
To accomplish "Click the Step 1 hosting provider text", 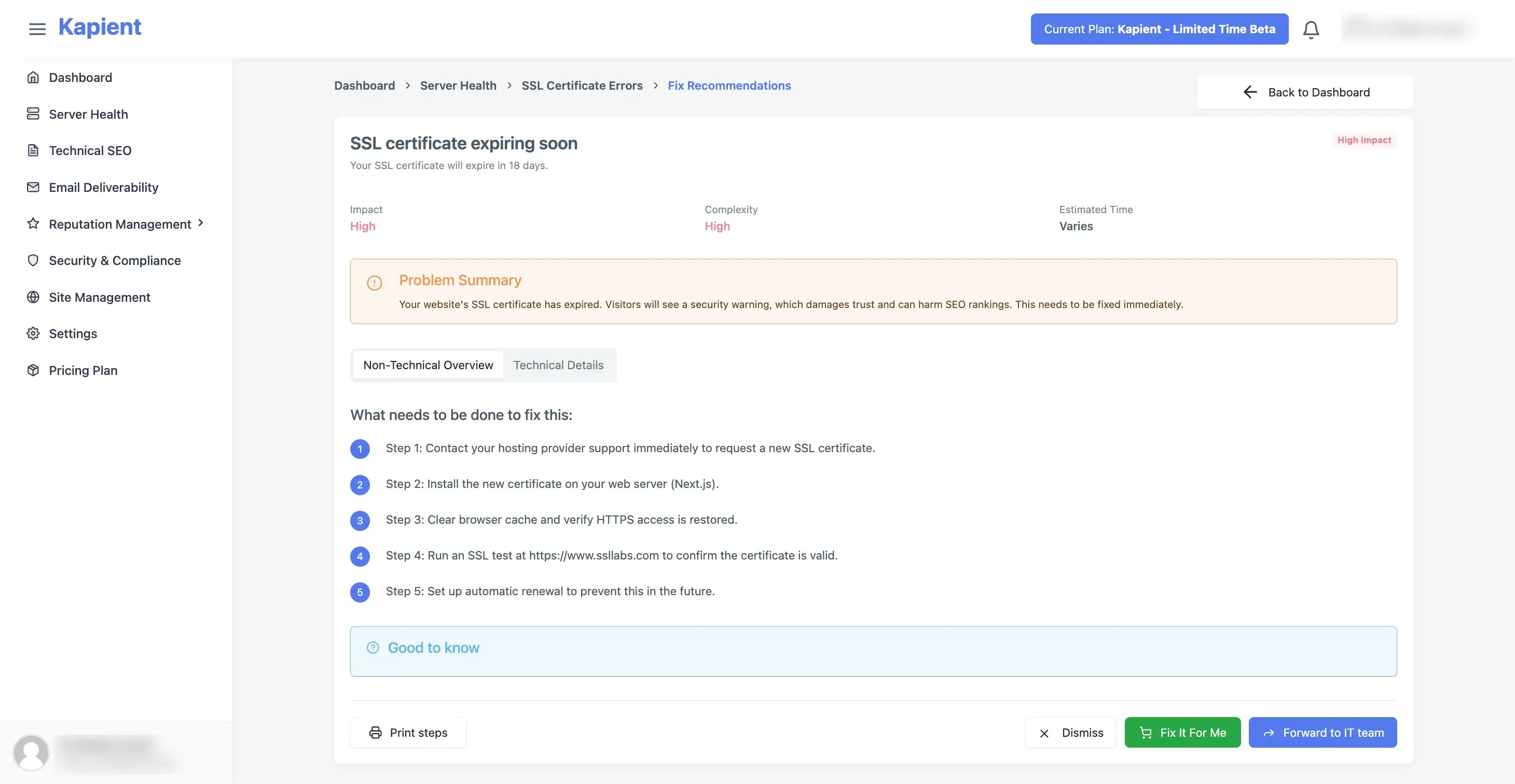I will 630,447.
